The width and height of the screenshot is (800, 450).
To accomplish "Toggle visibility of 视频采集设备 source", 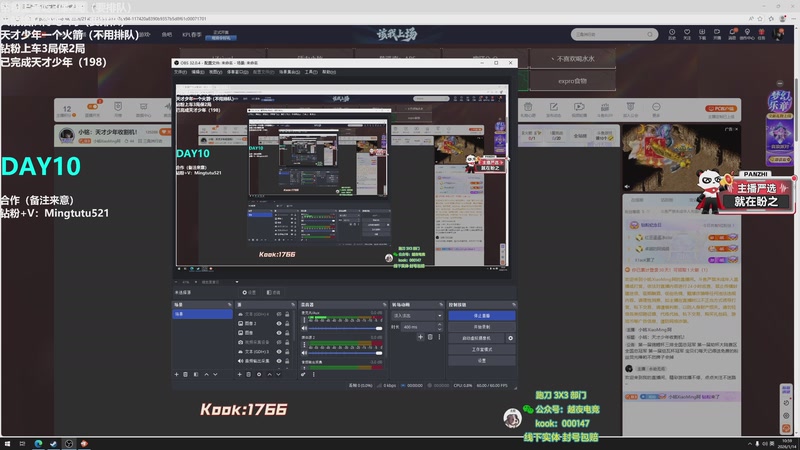I will [x=279, y=342].
